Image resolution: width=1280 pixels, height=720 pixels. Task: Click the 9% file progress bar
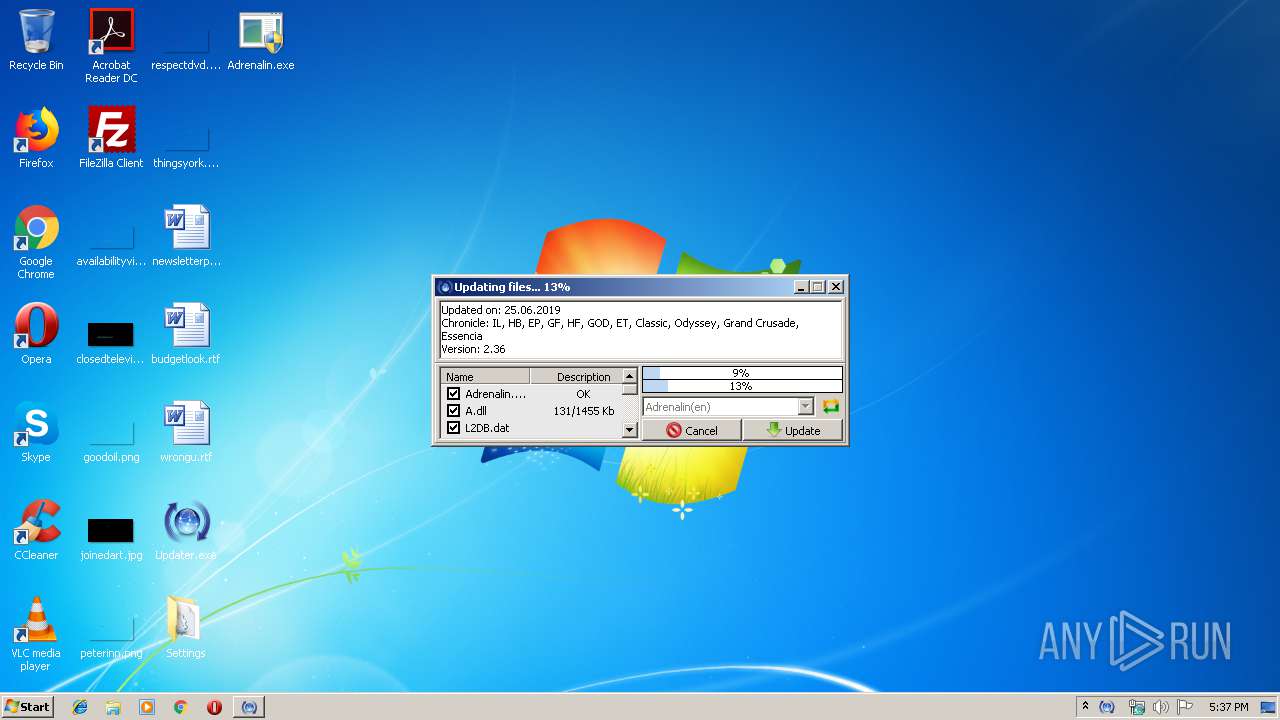coord(742,373)
